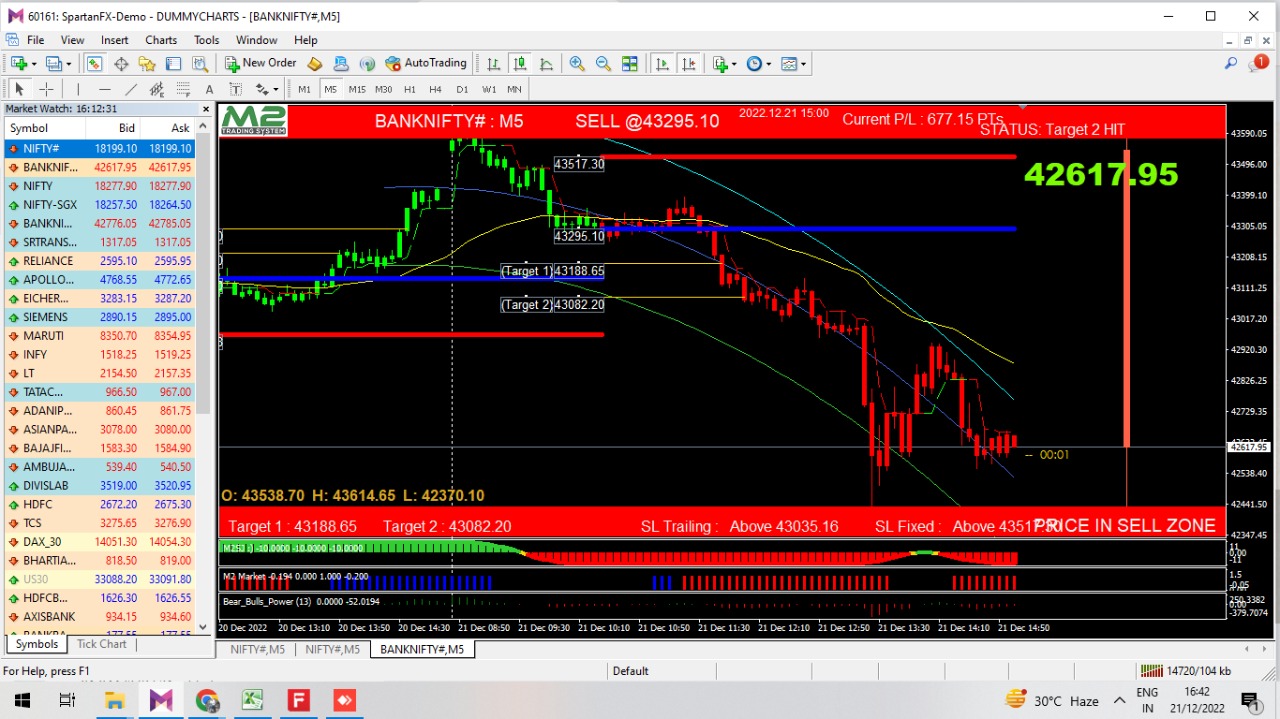Select the MARUTI symbol row
Screen dimensions: 1280x719
coord(99,336)
